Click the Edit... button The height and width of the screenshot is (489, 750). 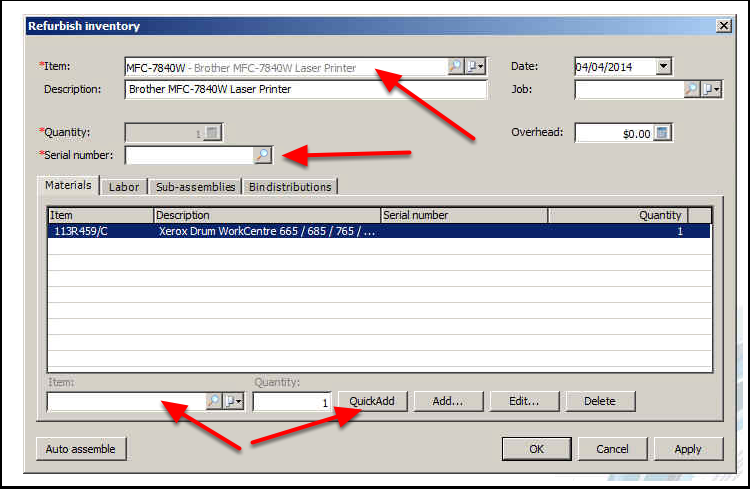click(x=524, y=401)
